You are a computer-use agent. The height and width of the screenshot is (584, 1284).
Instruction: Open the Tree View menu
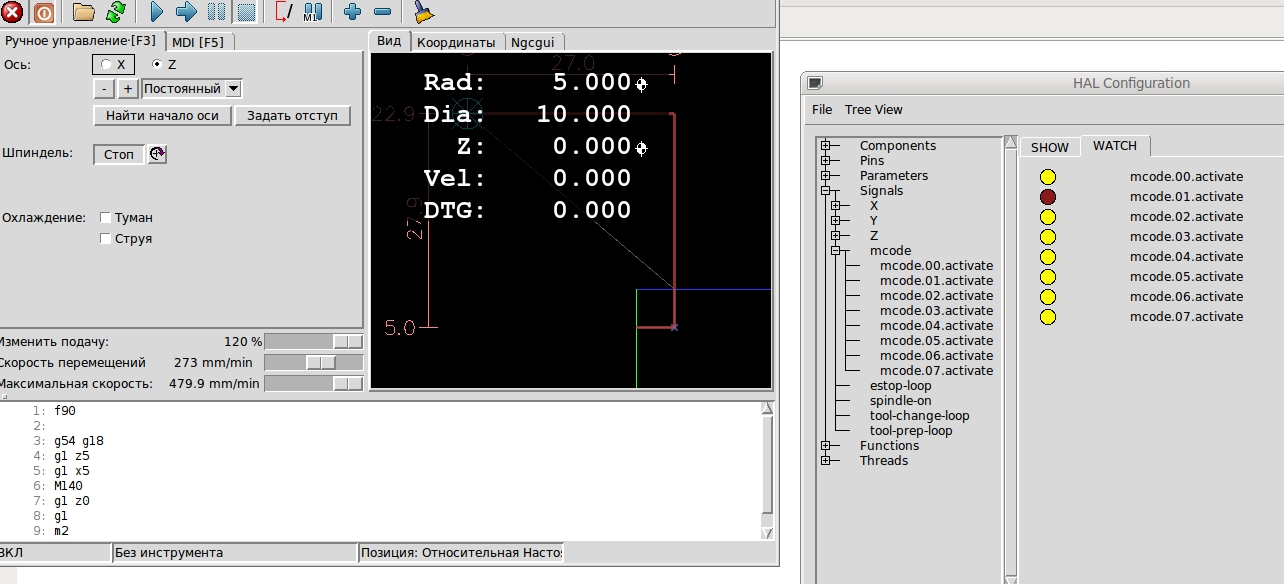874,110
